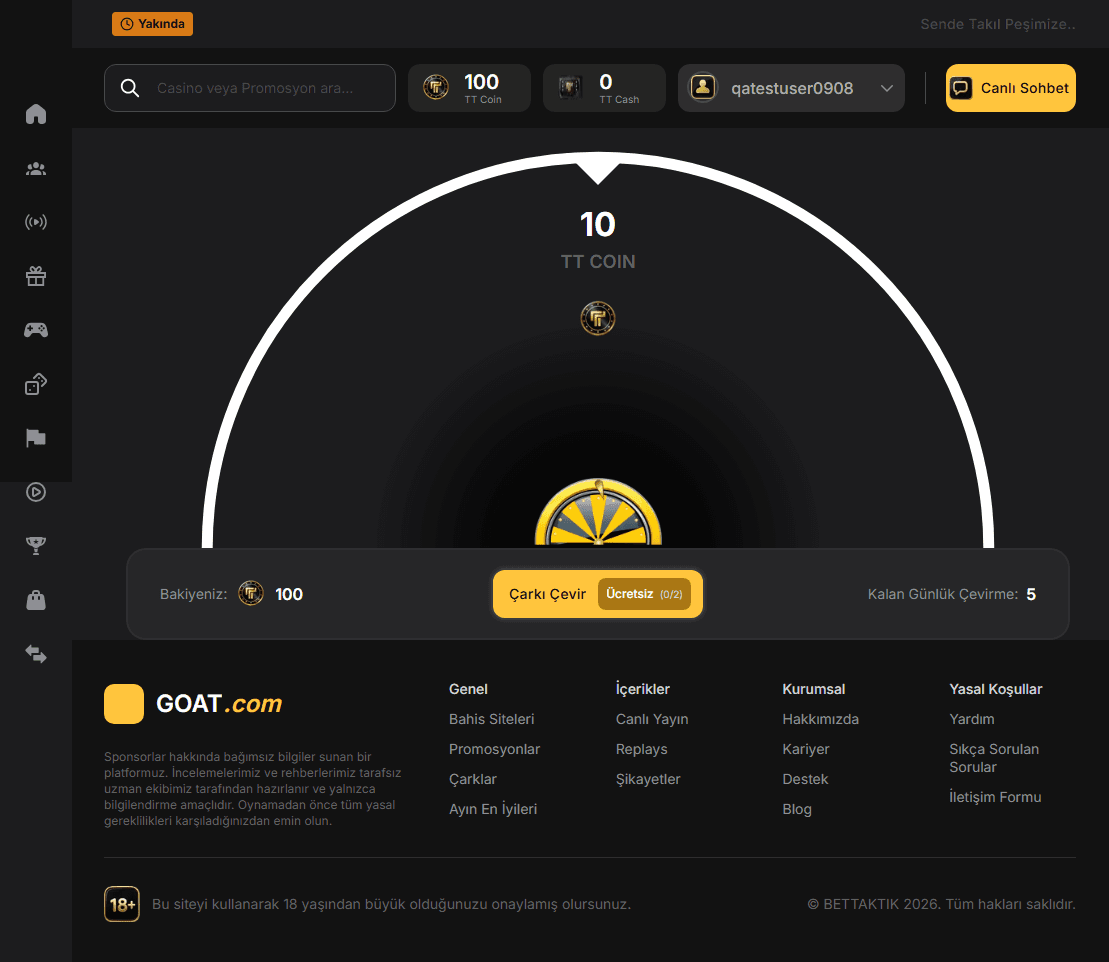Go to Şikayetler footer link
The height and width of the screenshot is (962, 1109).
click(648, 779)
